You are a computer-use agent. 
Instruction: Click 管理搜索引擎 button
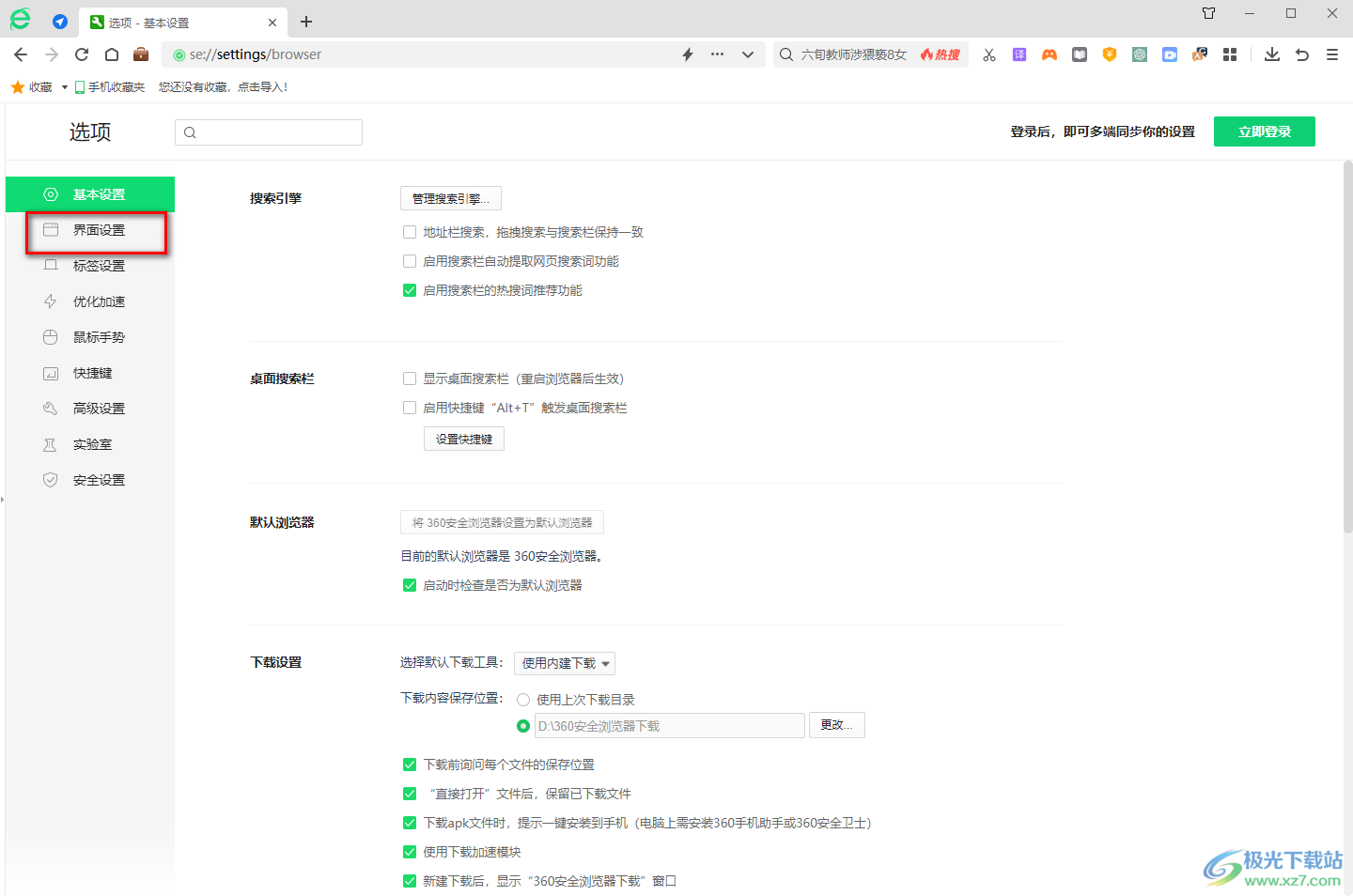(451, 198)
